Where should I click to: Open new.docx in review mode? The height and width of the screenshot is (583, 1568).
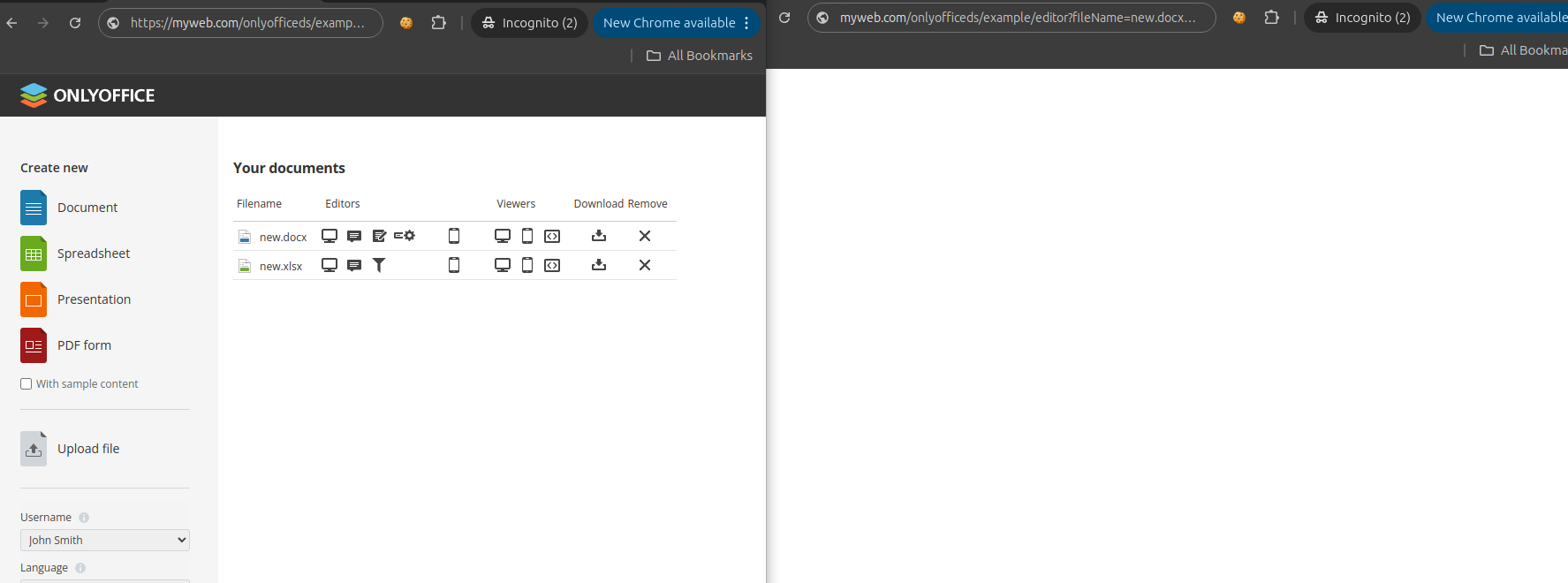[380, 236]
